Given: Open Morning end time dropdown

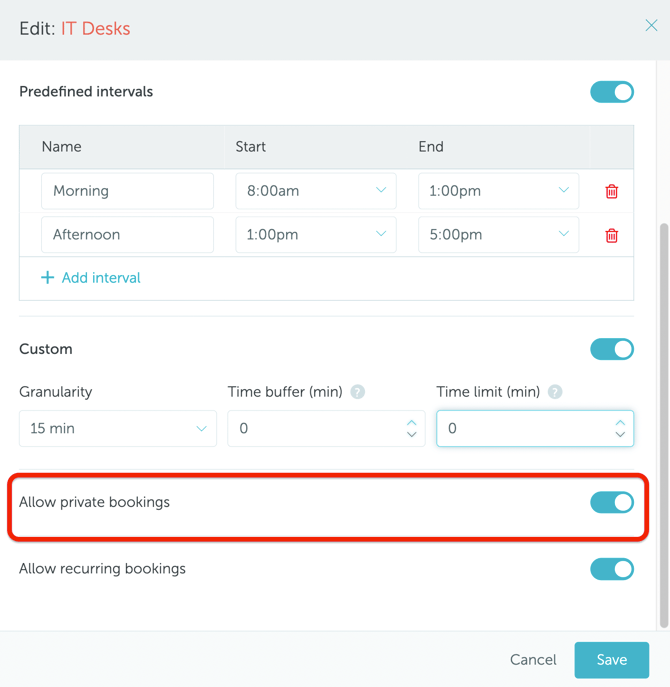Looking at the screenshot, I should 498,191.
